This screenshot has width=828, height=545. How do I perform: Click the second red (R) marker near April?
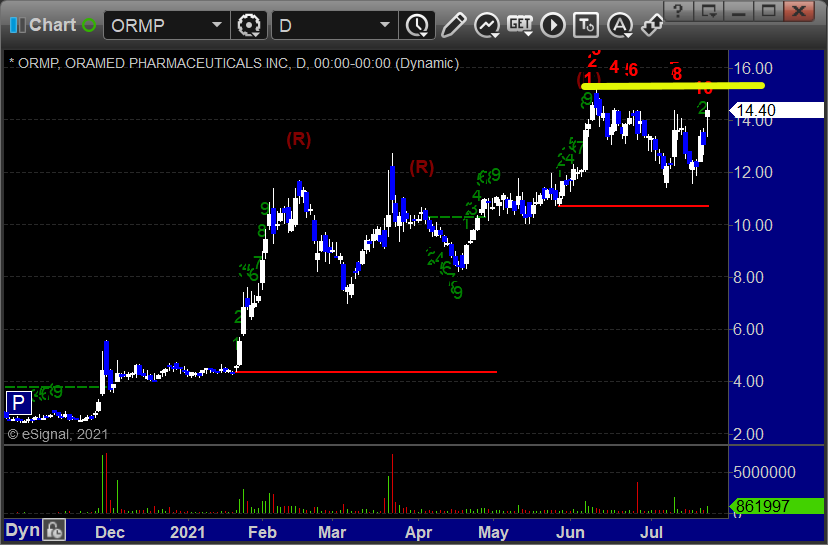(421, 167)
